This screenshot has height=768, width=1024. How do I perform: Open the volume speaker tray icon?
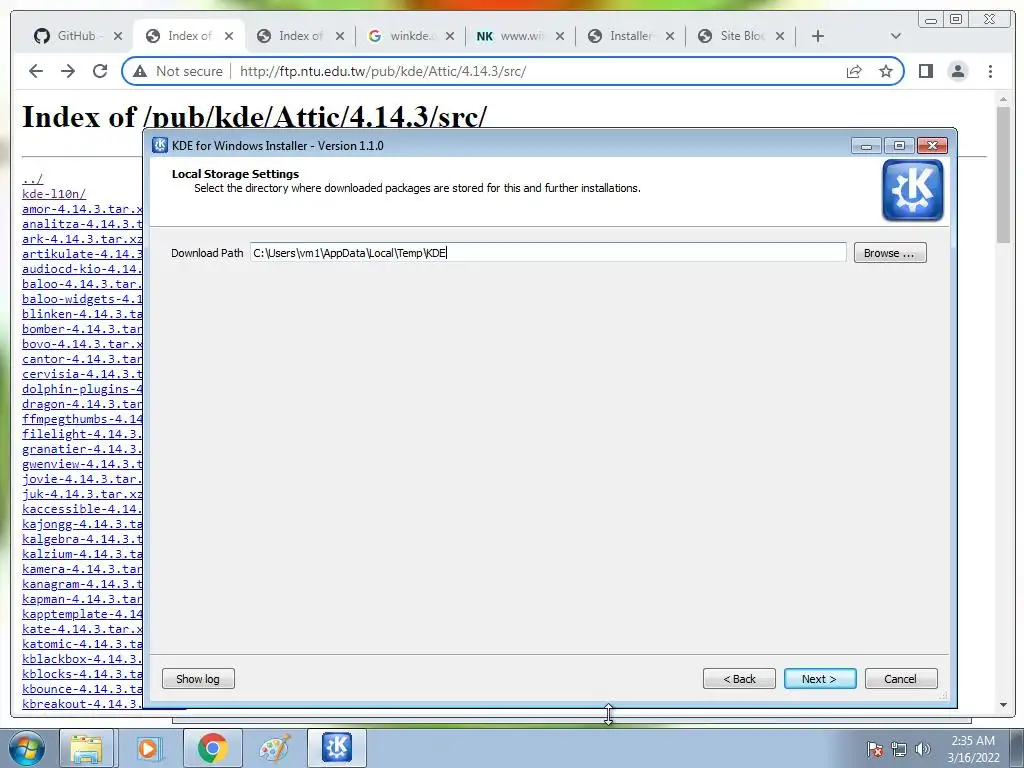922,749
